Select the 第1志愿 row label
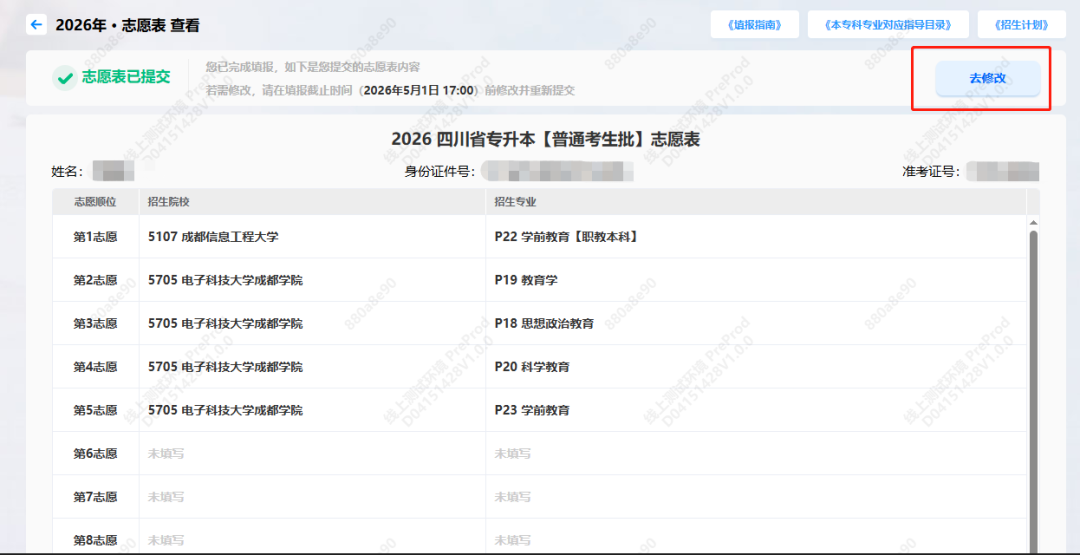This screenshot has height=555, width=1080. (x=95, y=237)
